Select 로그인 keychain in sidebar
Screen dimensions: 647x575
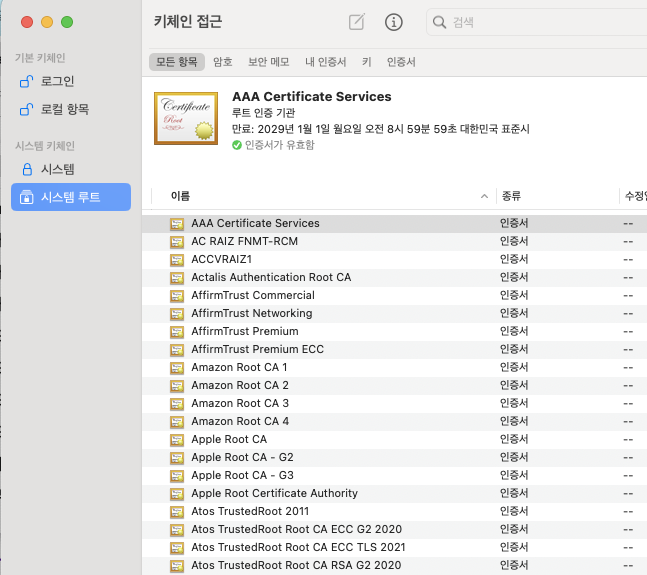[71, 81]
